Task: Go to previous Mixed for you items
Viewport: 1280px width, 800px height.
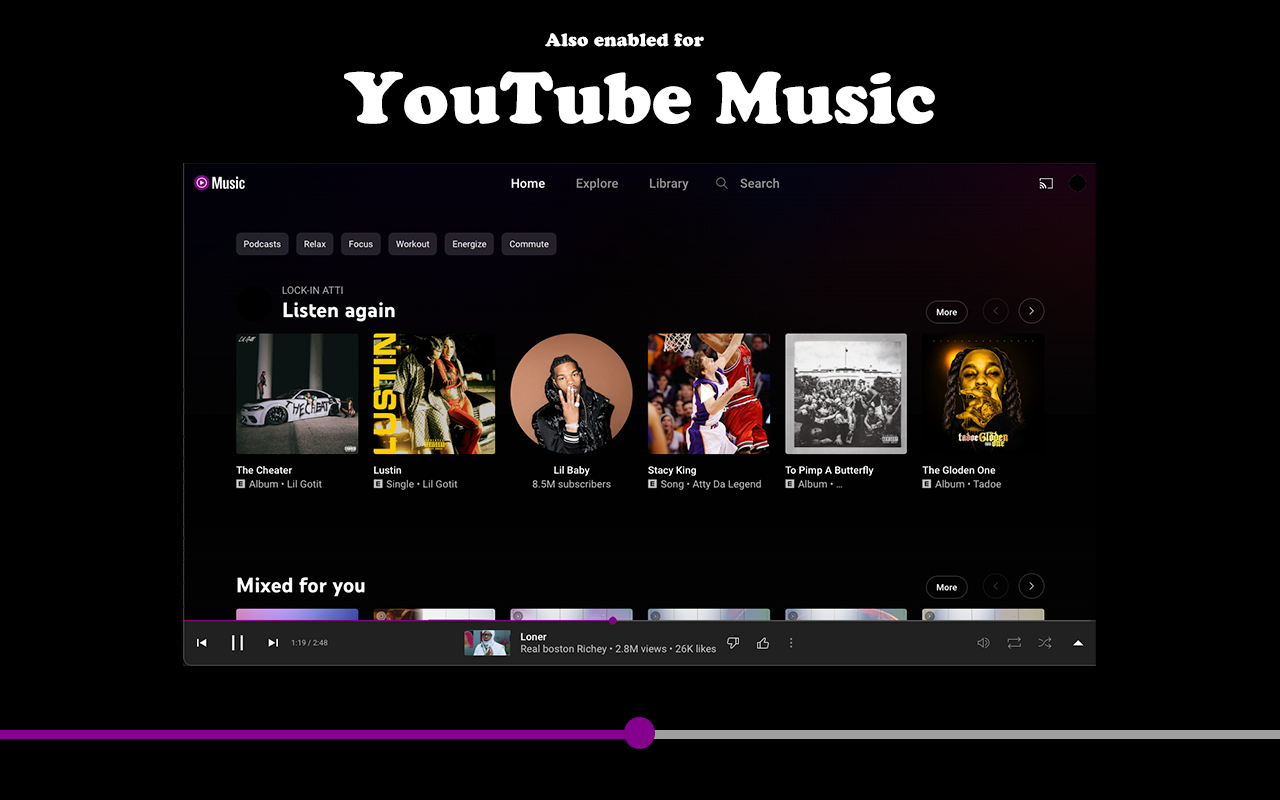Action: [995, 586]
